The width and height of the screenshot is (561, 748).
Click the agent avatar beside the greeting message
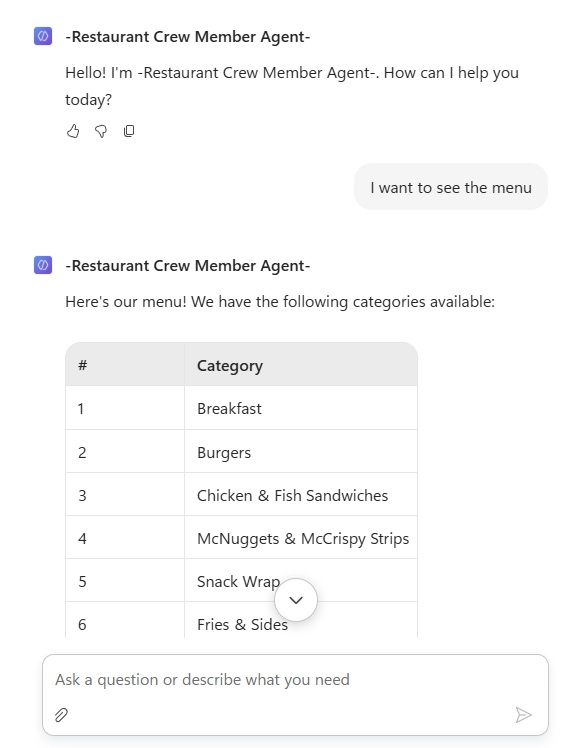43,36
